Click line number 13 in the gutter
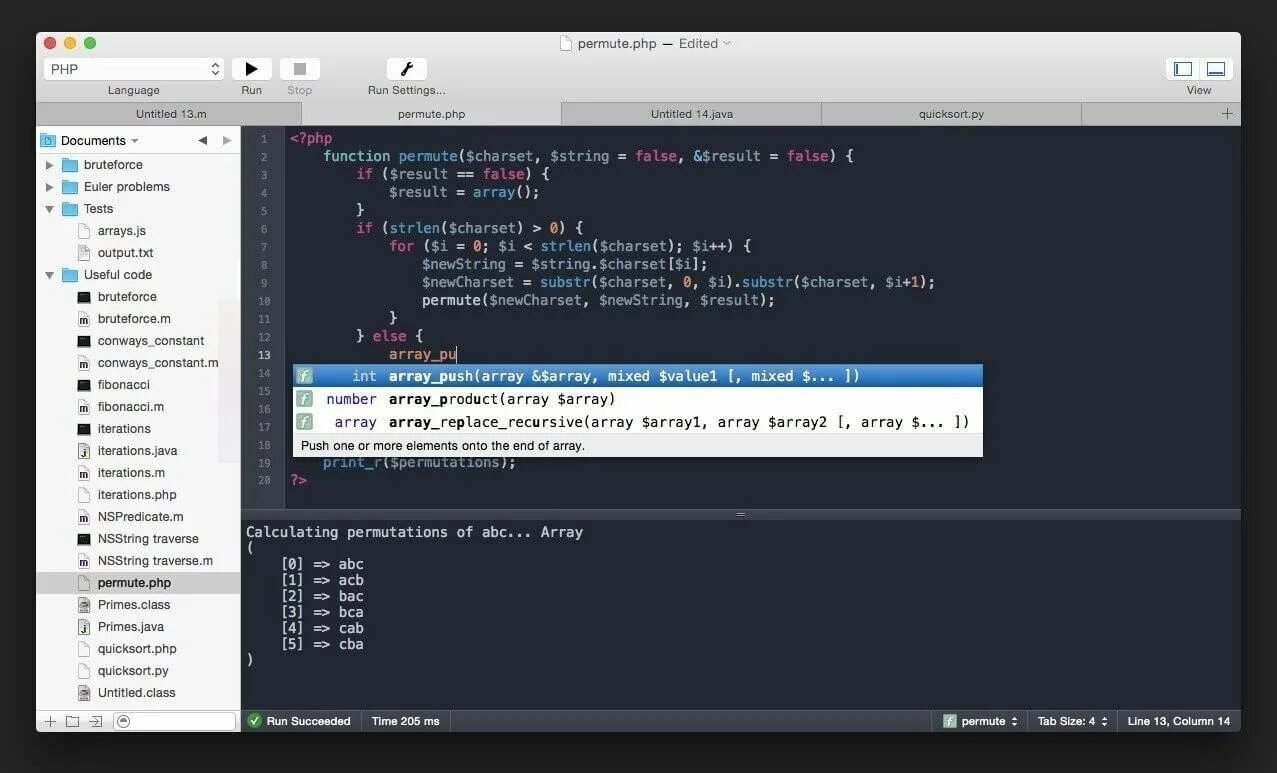This screenshot has width=1277, height=773. [264, 355]
